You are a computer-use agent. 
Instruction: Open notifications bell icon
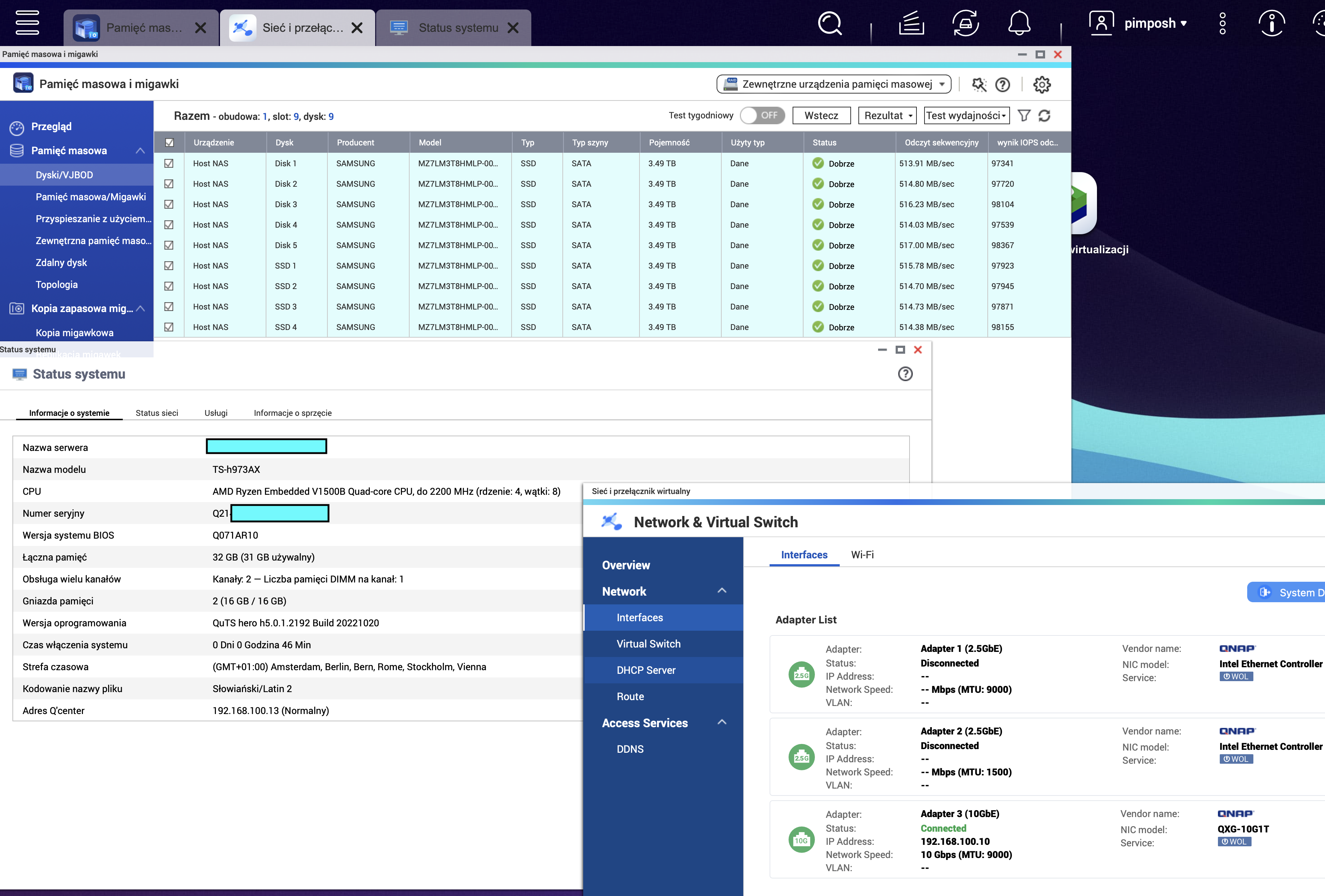coord(1019,23)
